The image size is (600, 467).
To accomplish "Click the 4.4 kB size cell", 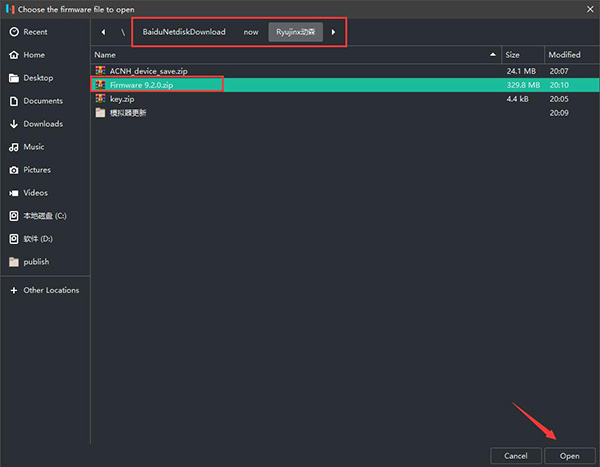I will pyautogui.click(x=517, y=99).
